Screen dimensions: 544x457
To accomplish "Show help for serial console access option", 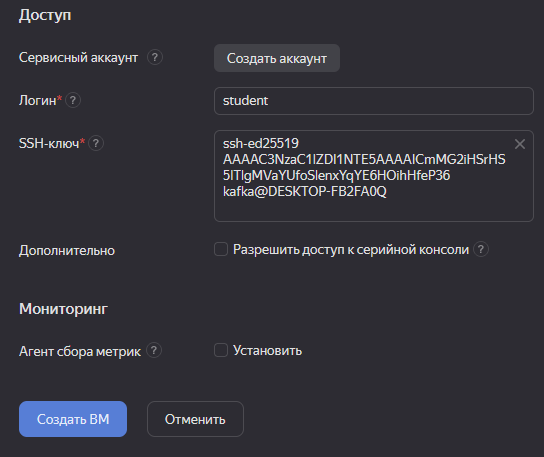I will 481,249.
